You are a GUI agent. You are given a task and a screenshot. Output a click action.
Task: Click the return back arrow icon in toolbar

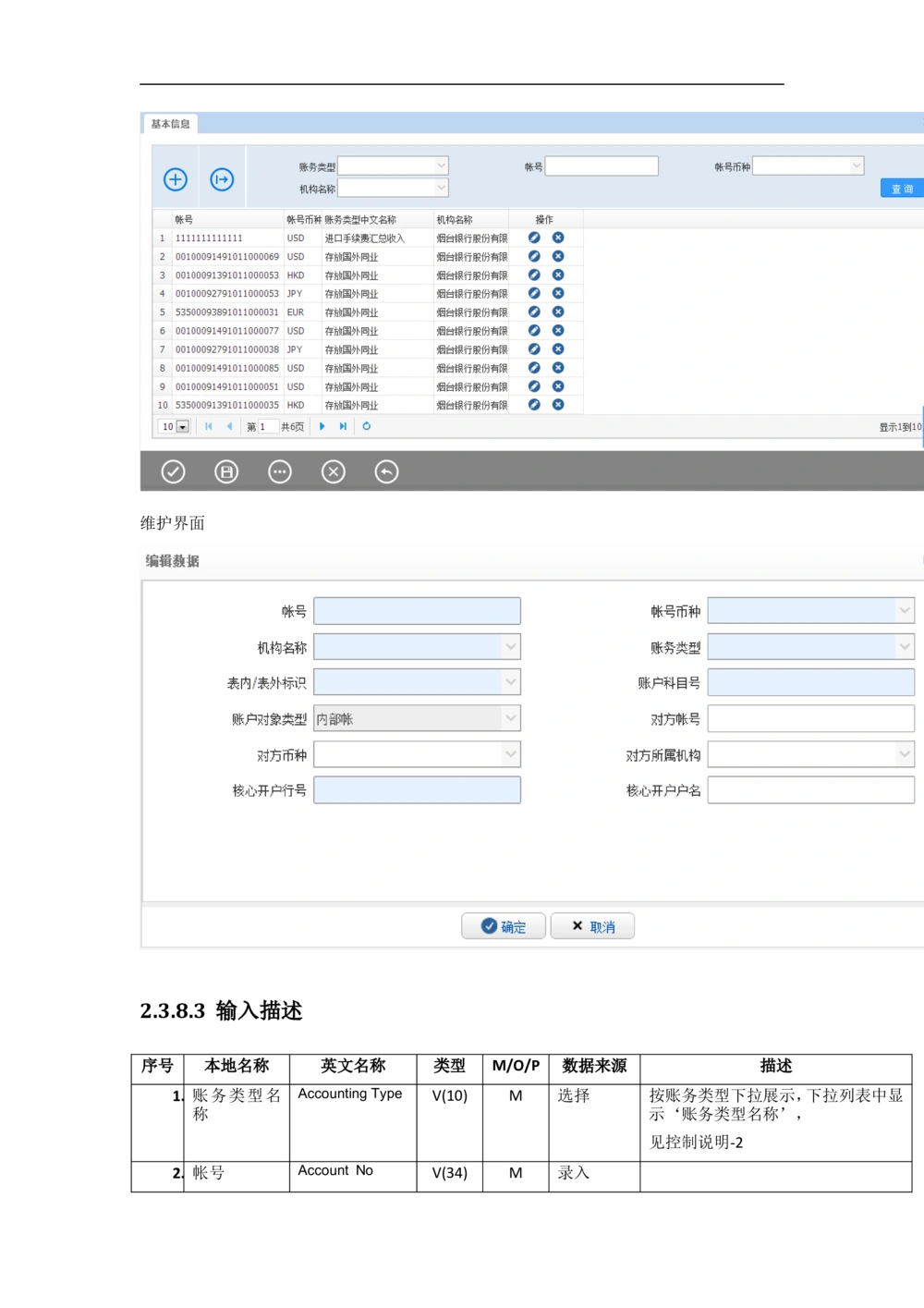click(x=386, y=472)
